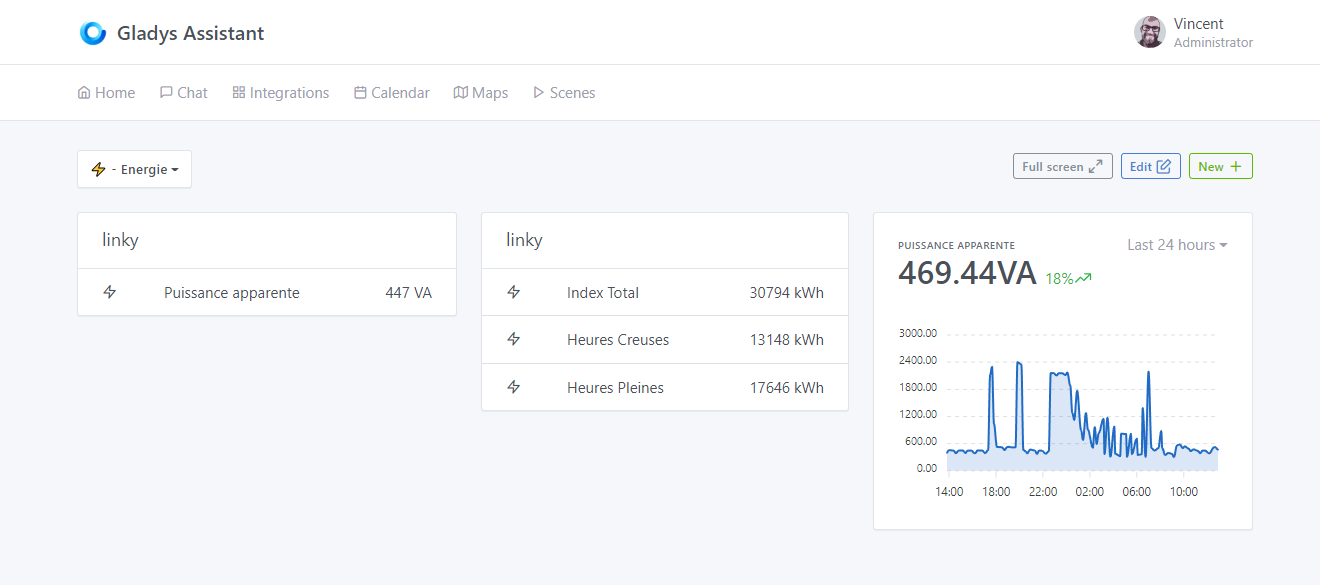Click the lightning icon beside Index Total
Viewport: 1320px width, 585px height.
pos(514,292)
